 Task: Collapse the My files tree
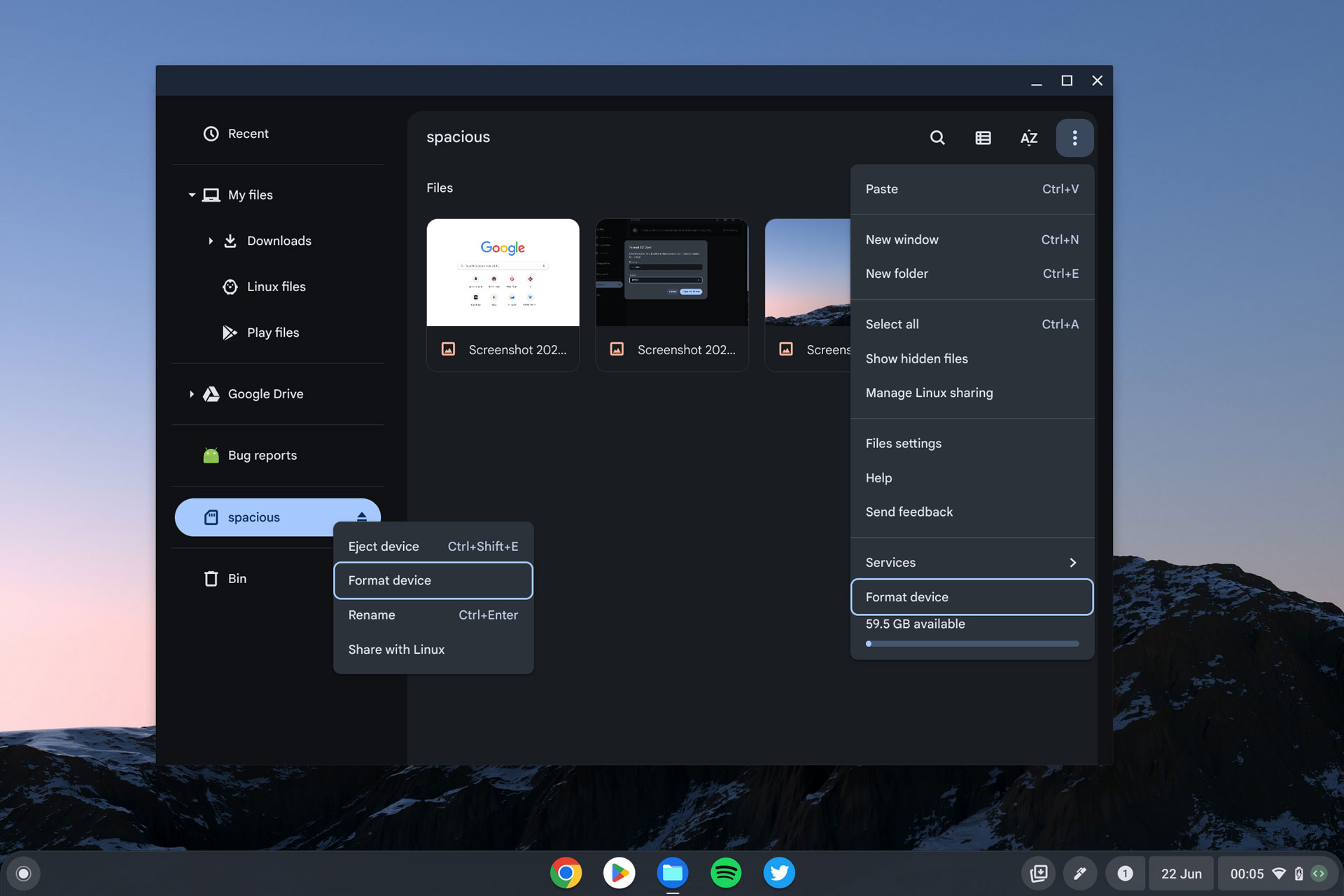(x=192, y=195)
